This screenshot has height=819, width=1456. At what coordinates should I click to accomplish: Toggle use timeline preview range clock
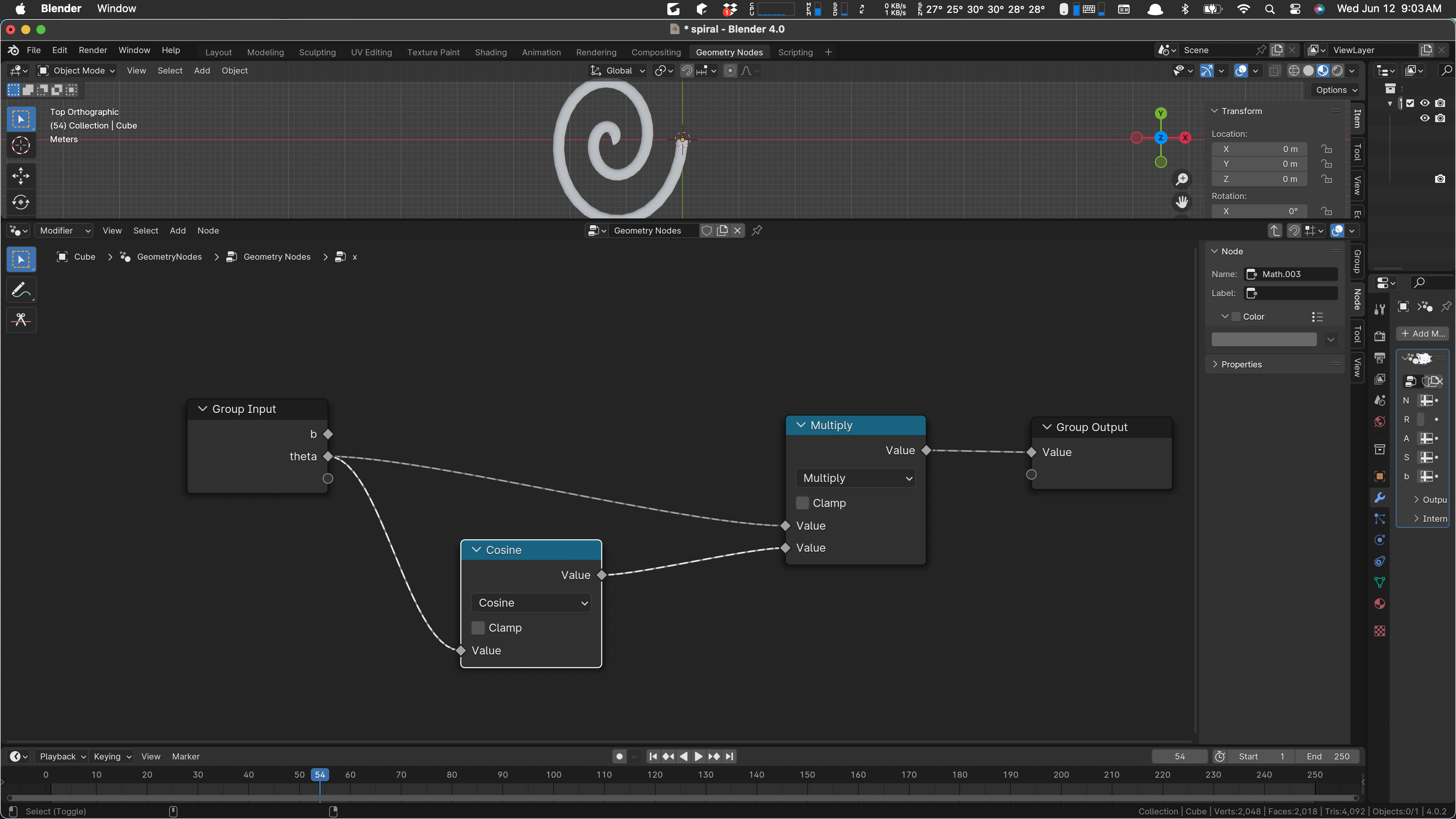(1220, 756)
